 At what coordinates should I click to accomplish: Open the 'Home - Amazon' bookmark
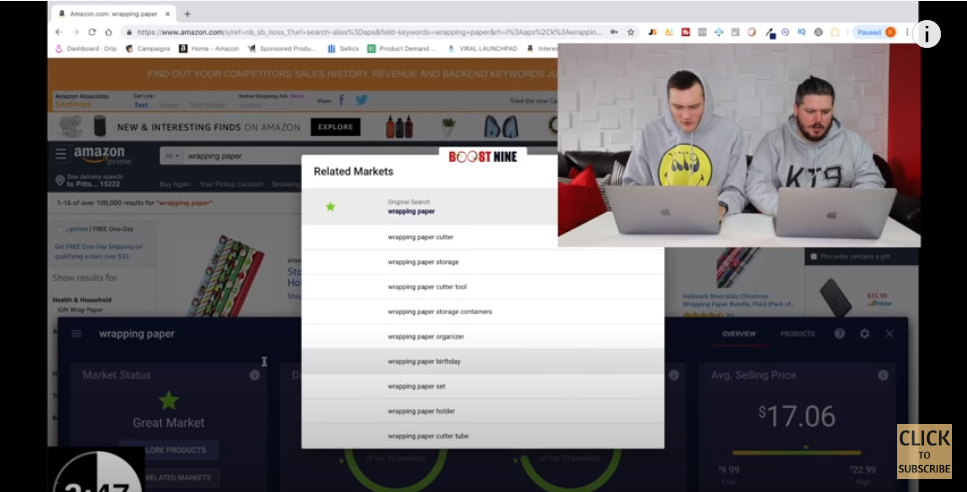coord(209,48)
